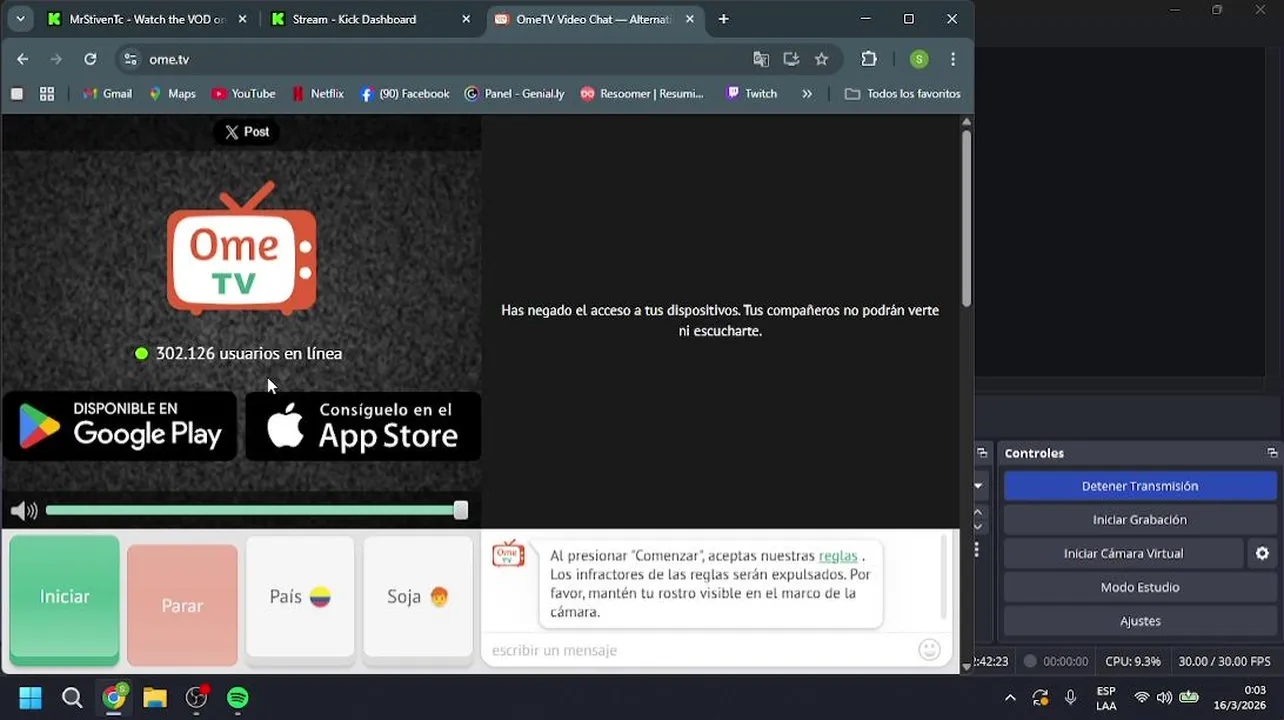This screenshot has width=1284, height=720.
Task: View site information for ome.tv
Action: (130, 59)
